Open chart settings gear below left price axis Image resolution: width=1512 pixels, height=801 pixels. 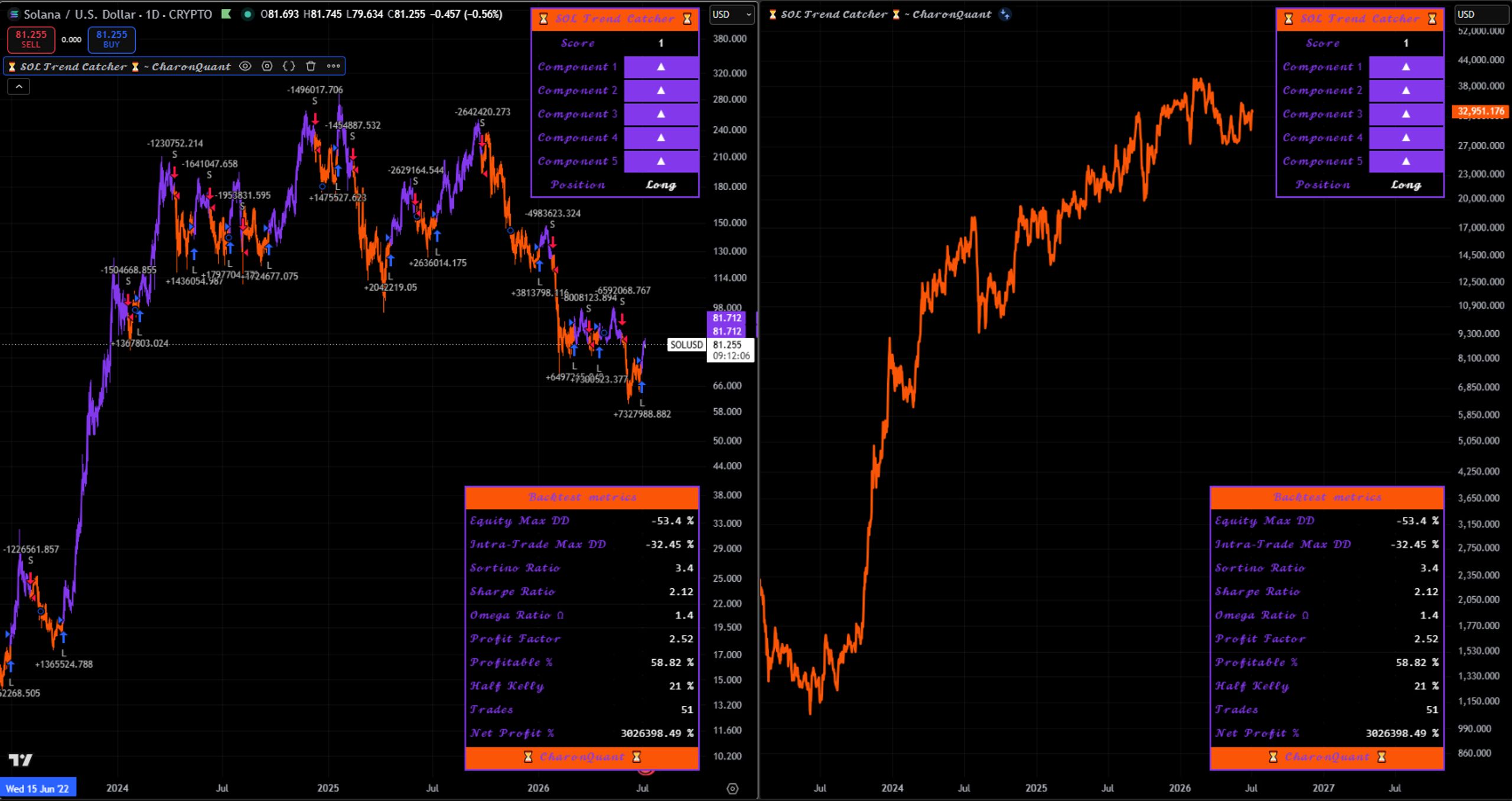pos(732,789)
